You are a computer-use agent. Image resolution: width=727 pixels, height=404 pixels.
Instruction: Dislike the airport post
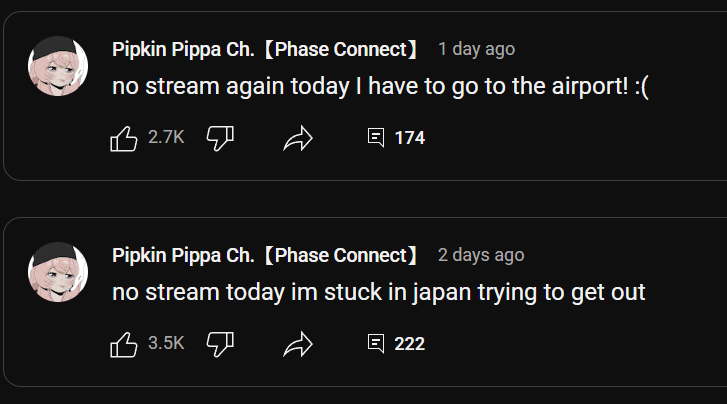point(219,138)
